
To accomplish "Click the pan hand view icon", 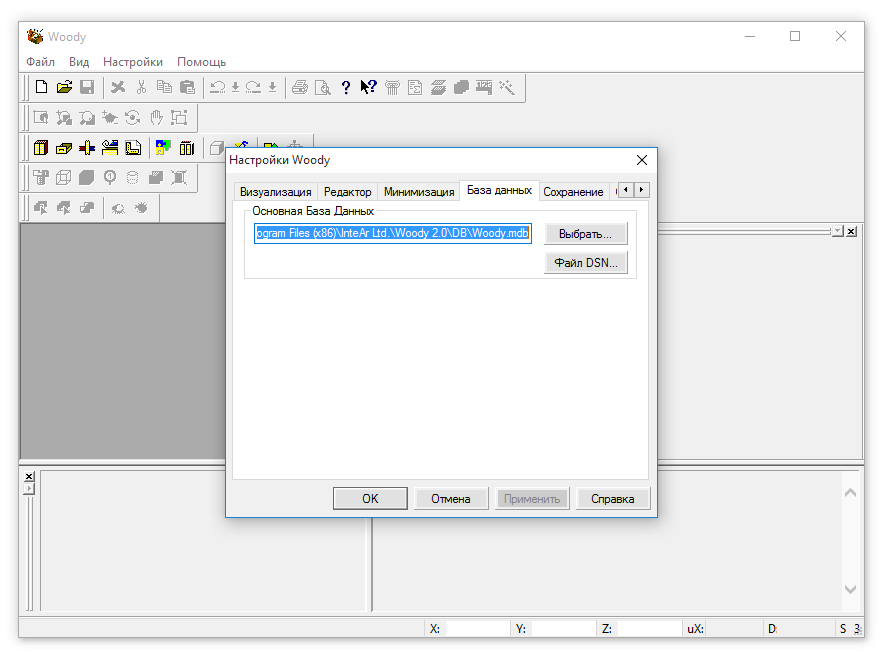I will coord(156,117).
